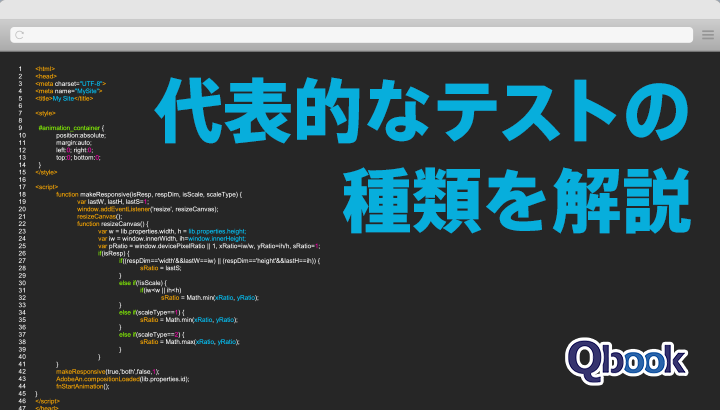The height and width of the screenshot is (410, 720).
Task: Click the AdobeAn.compositionLoaded code line
Action: click(x=122, y=379)
